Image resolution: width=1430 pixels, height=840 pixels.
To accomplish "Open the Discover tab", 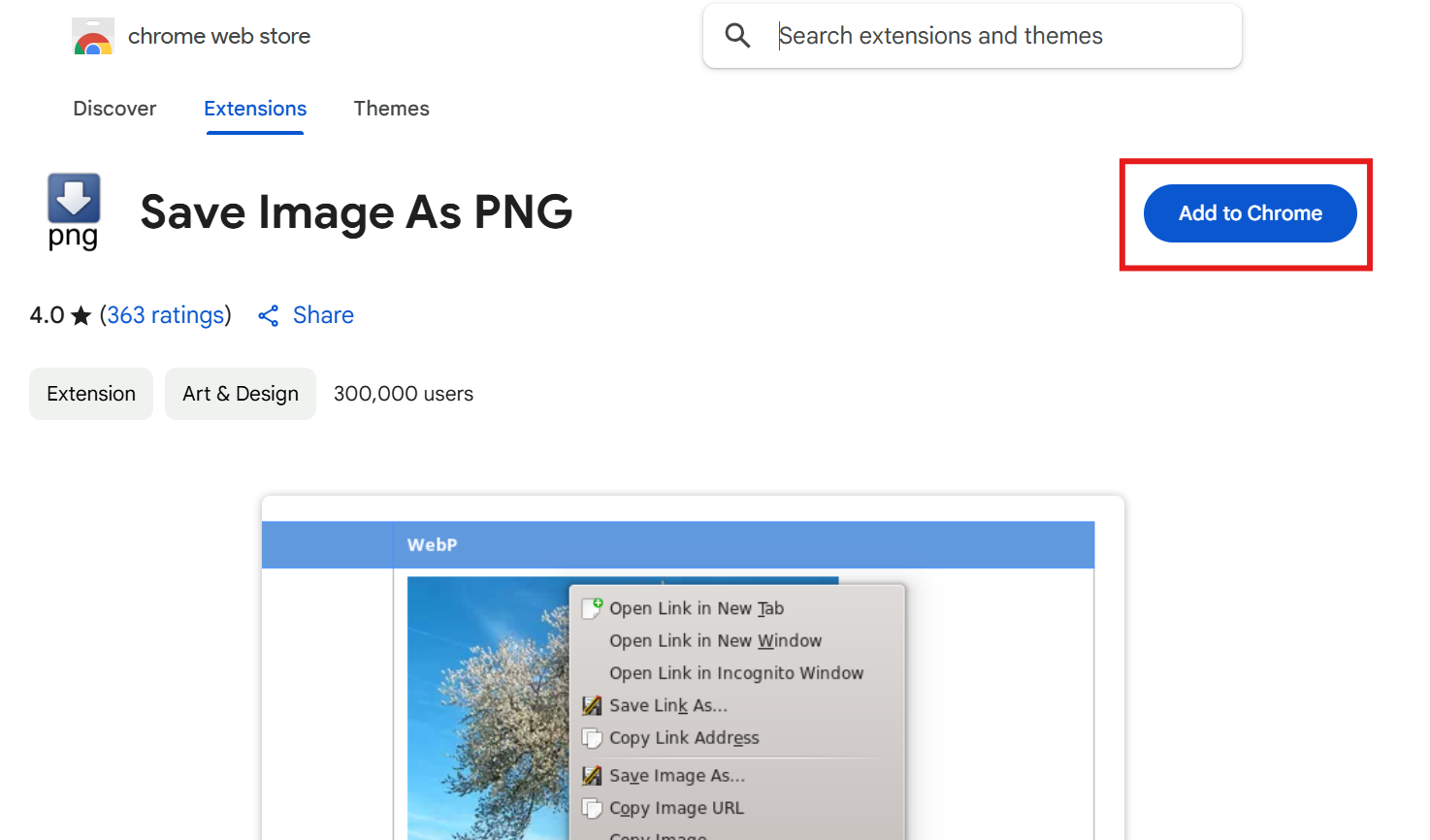I will pos(114,109).
